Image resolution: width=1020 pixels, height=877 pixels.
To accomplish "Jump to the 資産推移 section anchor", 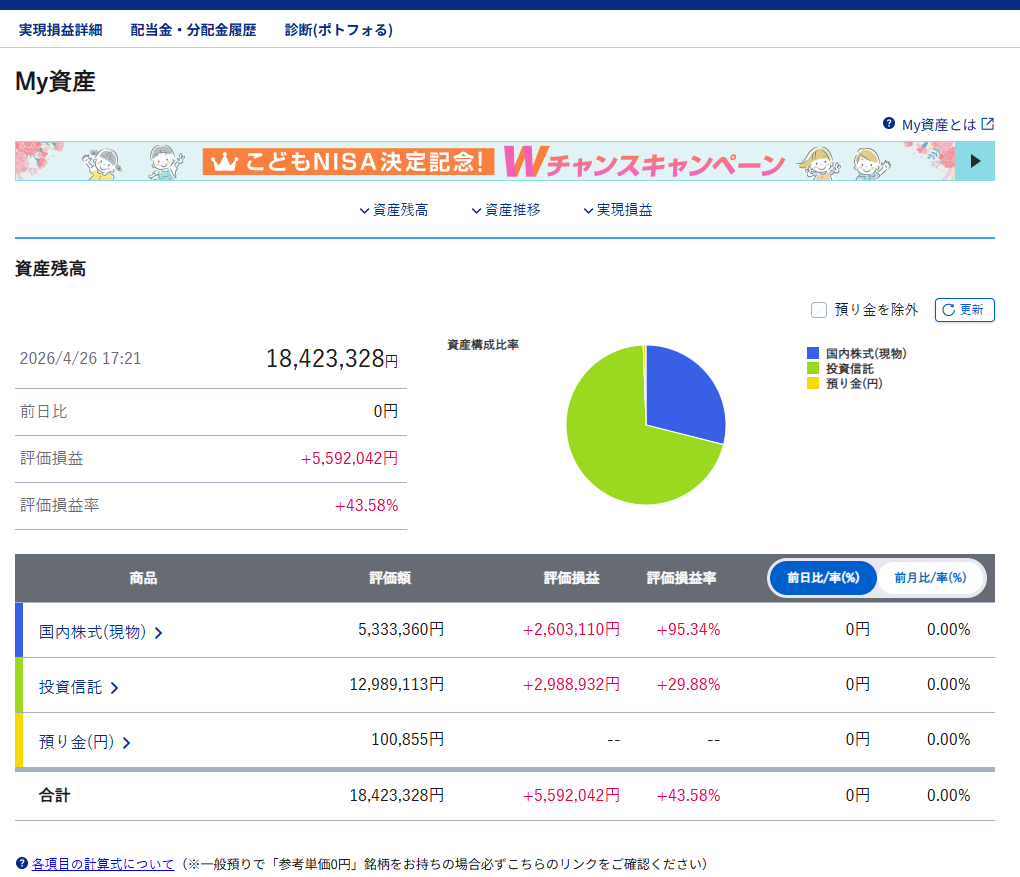I will 506,210.
